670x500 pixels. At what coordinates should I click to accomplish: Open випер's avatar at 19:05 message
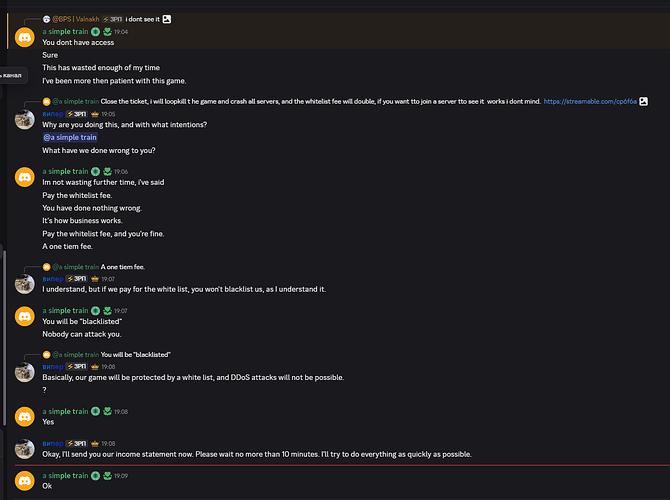[x=25, y=119]
